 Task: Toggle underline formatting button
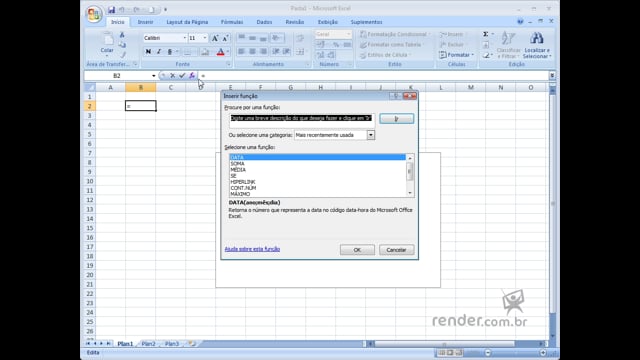pos(169,52)
